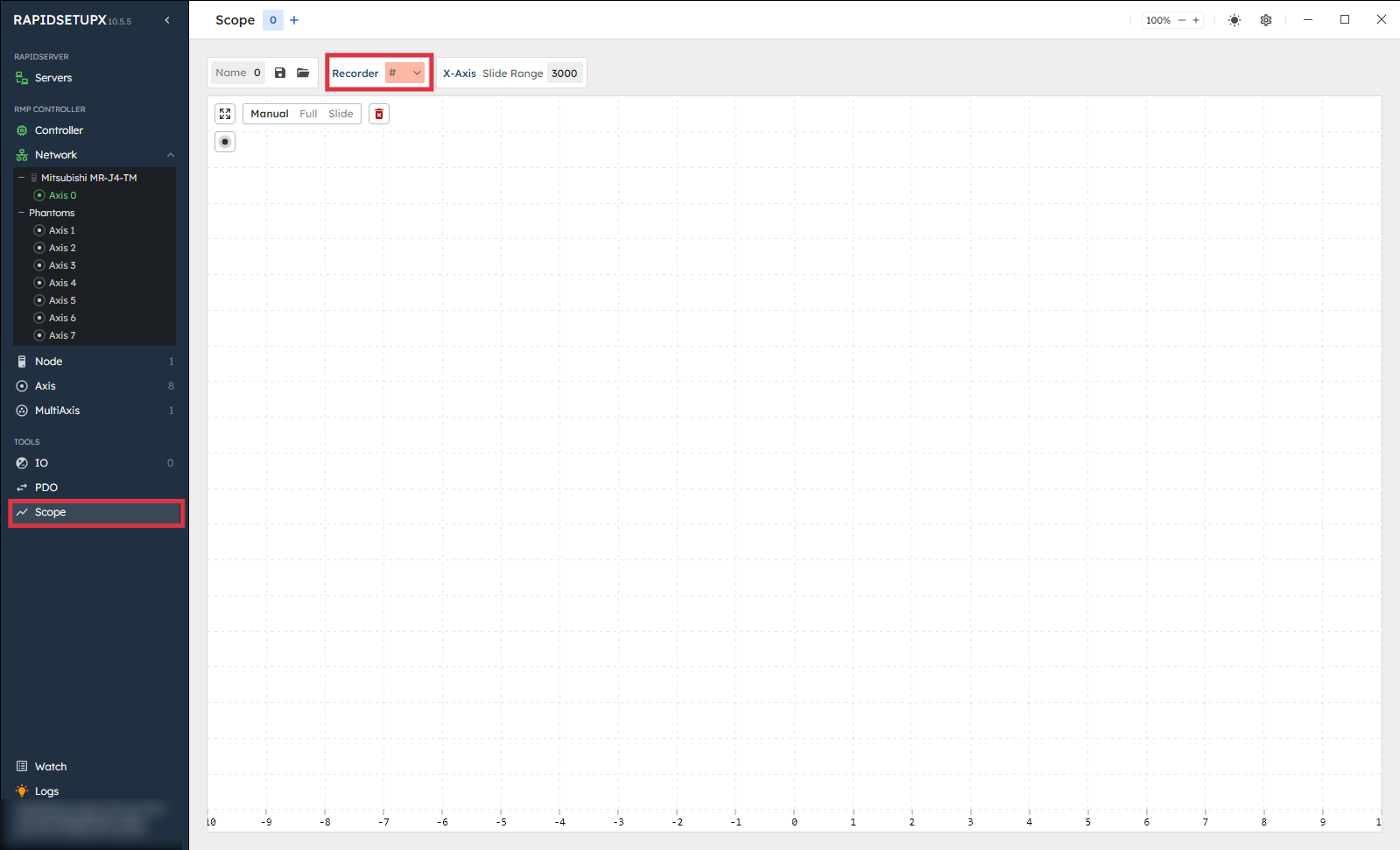1400x850 pixels.
Task: Open the MultiAxis page
Action: [x=95, y=411]
